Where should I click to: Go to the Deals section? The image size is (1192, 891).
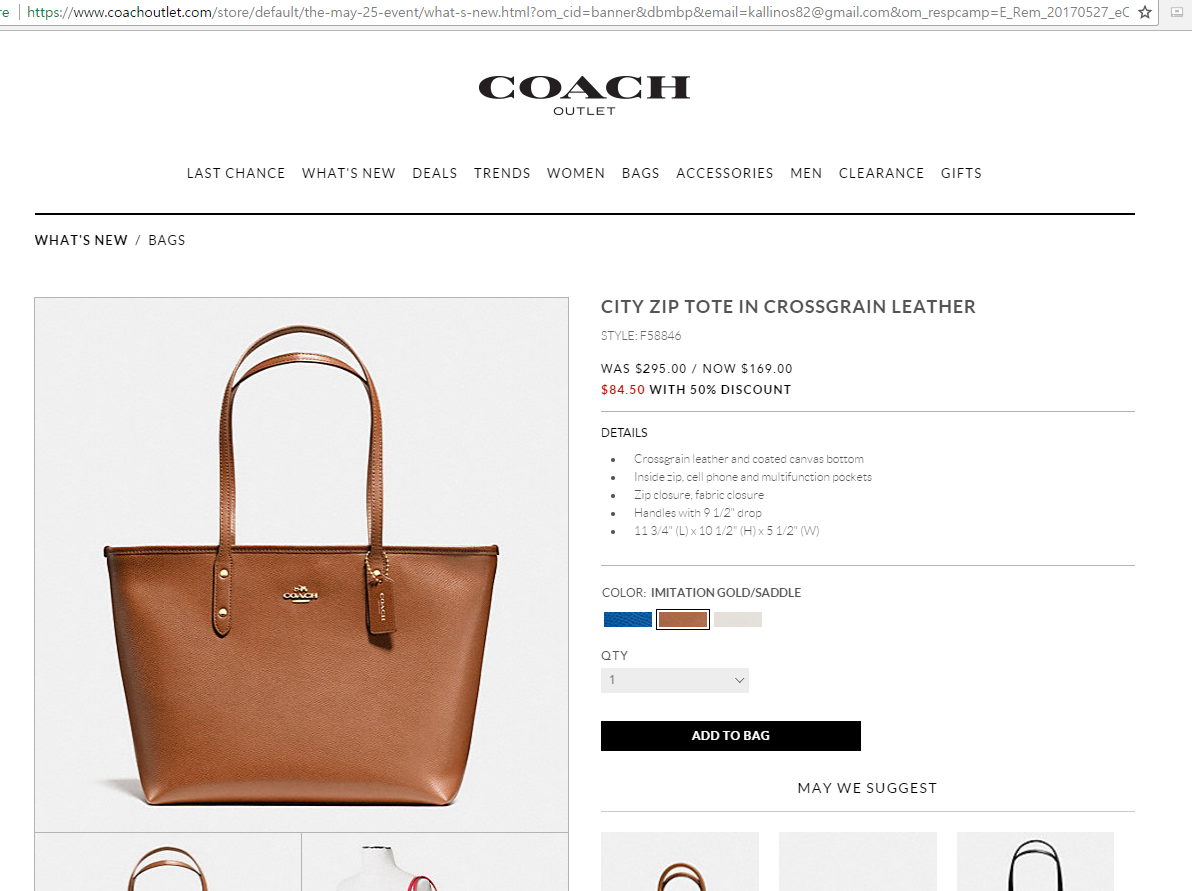(x=434, y=173)
